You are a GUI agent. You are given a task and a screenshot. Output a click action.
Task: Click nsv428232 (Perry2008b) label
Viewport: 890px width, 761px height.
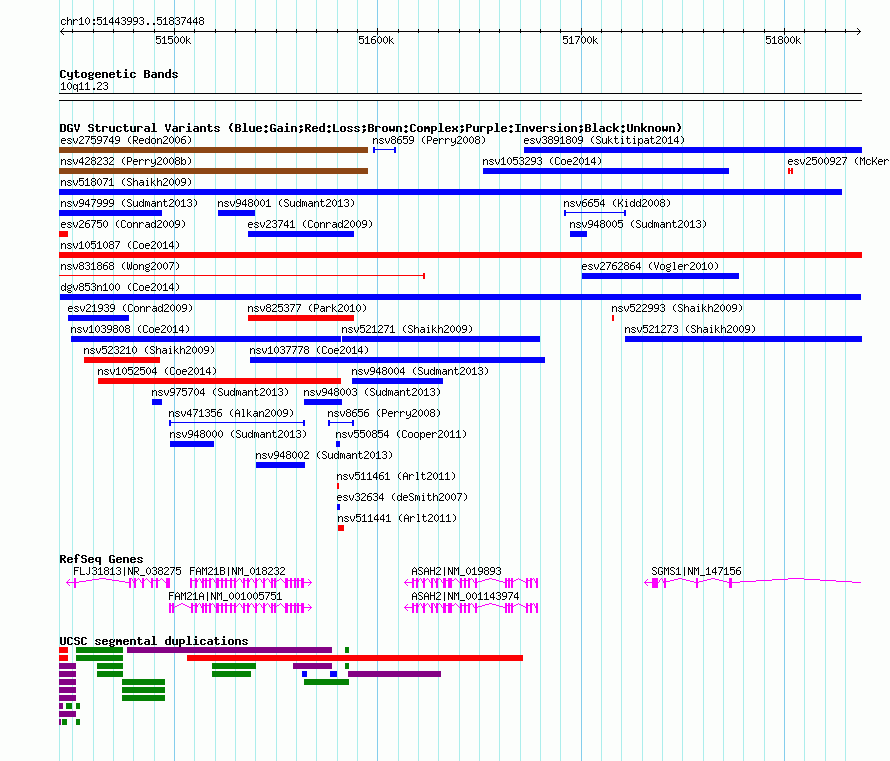126,161
